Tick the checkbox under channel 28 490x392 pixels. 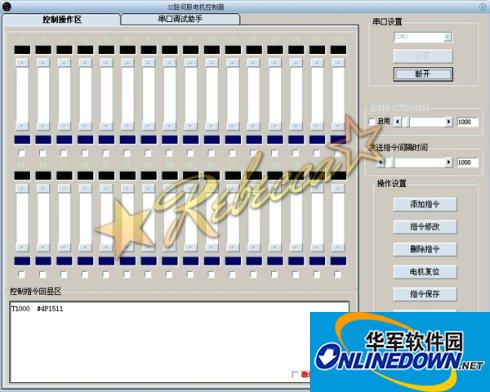pos(253,274)
